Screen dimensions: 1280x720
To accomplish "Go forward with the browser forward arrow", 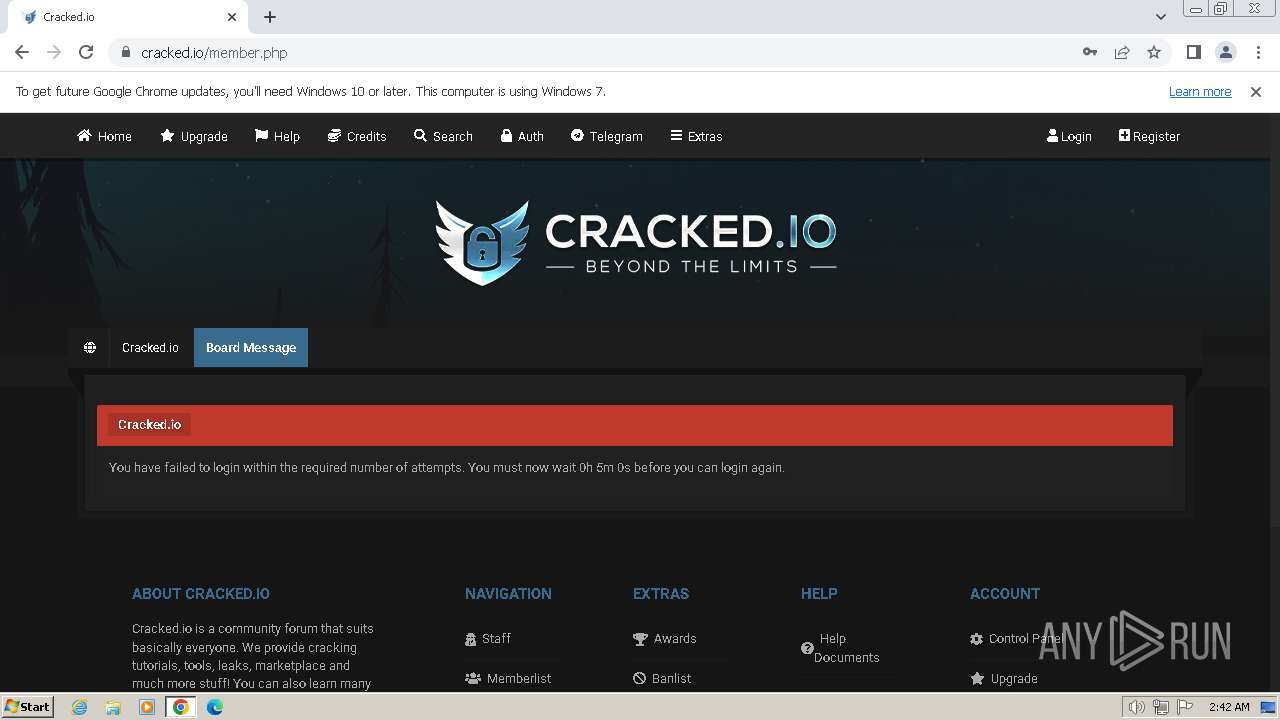I will point(54,52).
